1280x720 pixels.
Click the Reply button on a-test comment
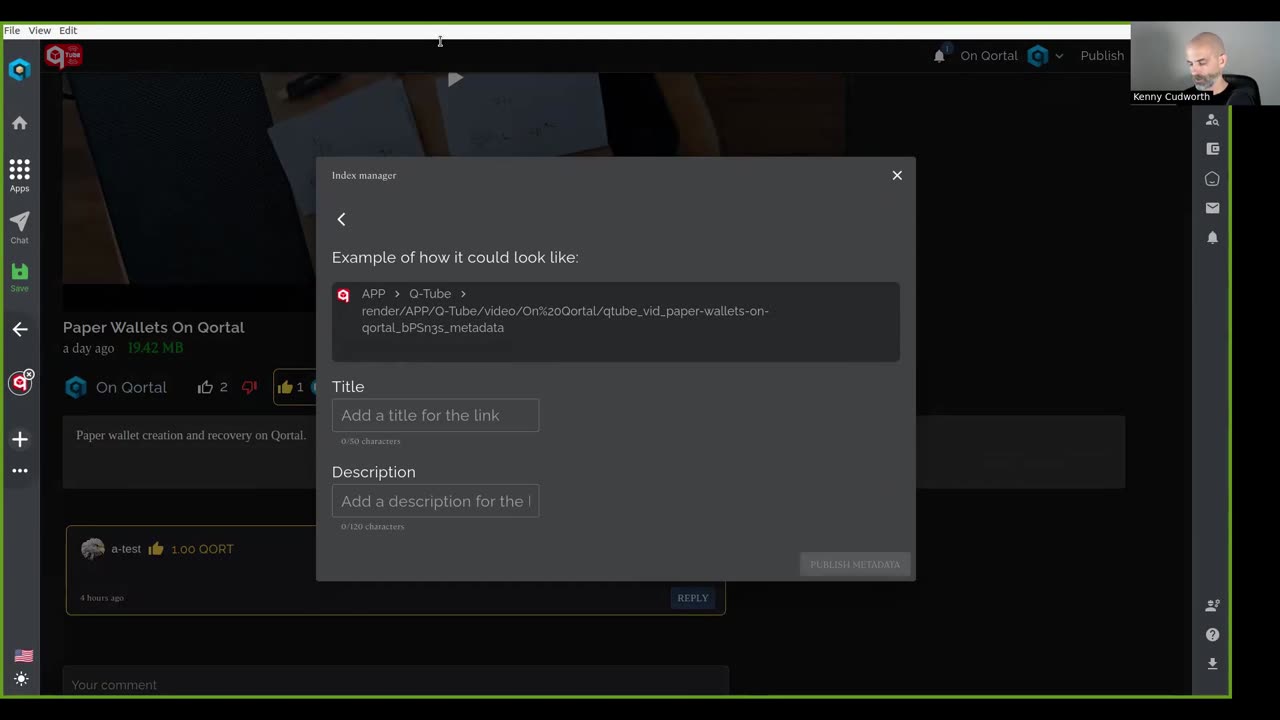coord(692,598)
